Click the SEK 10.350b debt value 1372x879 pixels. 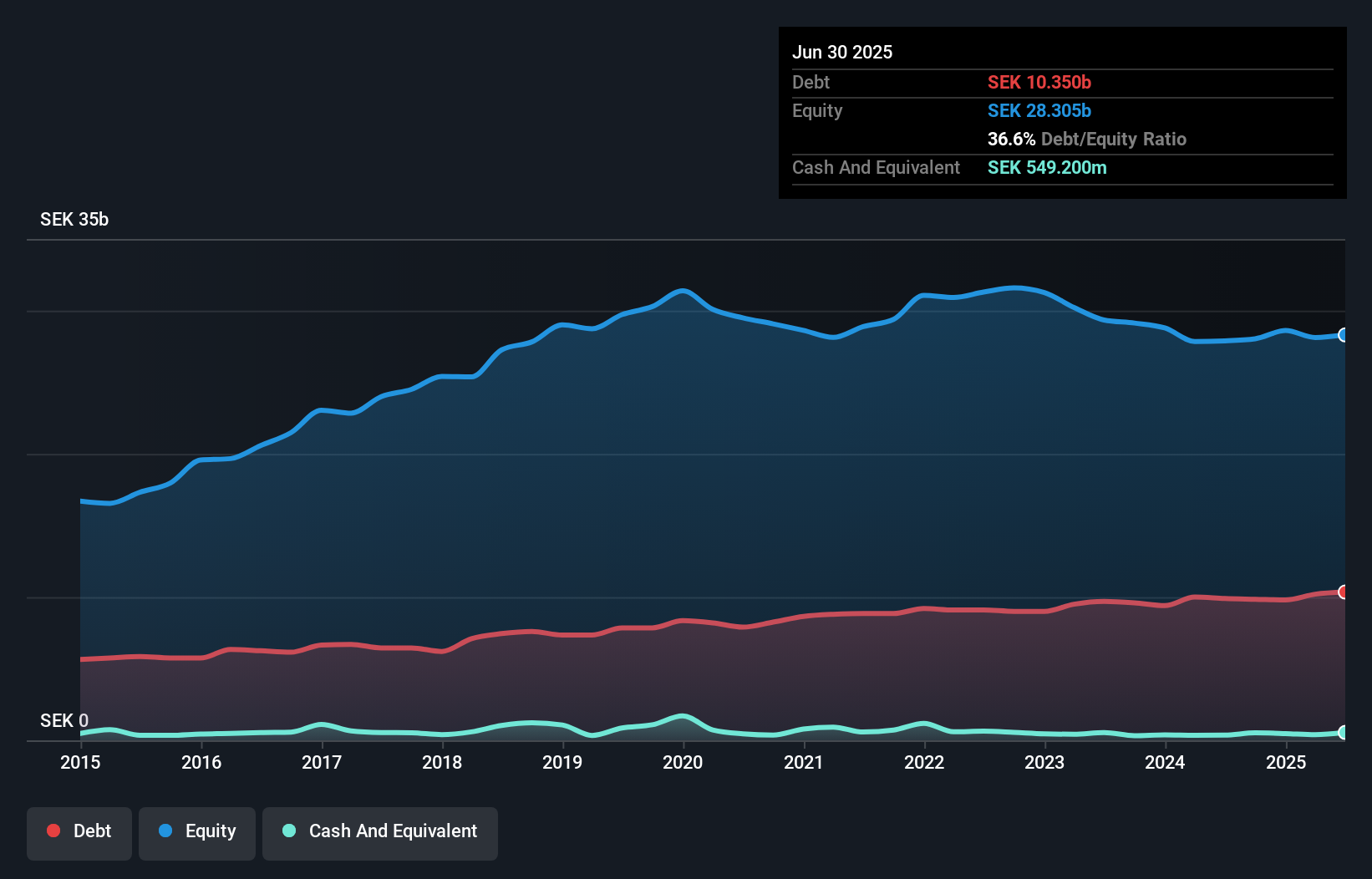click(x=1039, y=82)
